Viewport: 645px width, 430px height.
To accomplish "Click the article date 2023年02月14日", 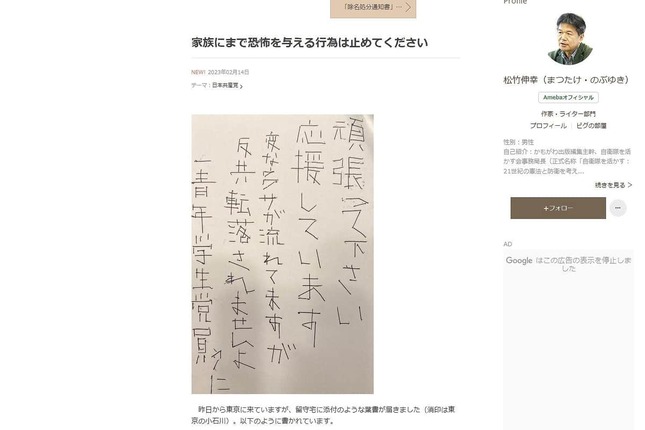I will click(228, 72).
